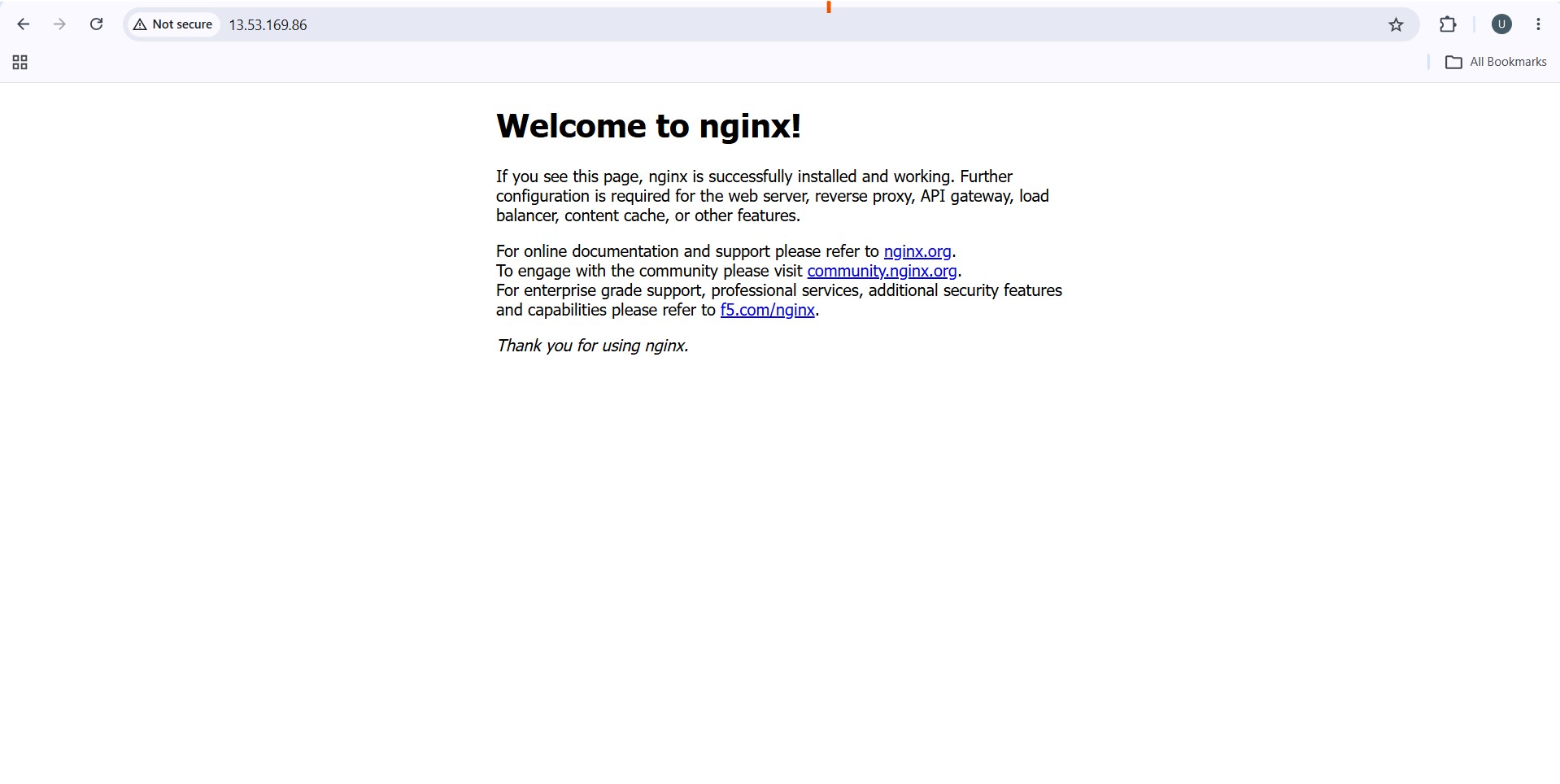Open the All Bookmarks folder
The height and width of the screenshot is (784, 1560).
point(1496,62)
